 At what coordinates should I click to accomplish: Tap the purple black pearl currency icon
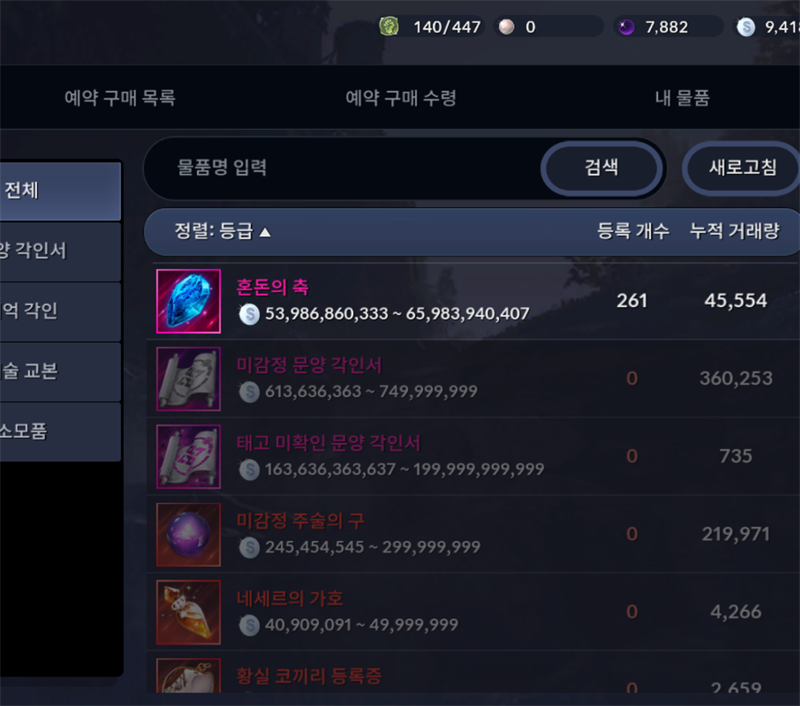tap(626, 27)
